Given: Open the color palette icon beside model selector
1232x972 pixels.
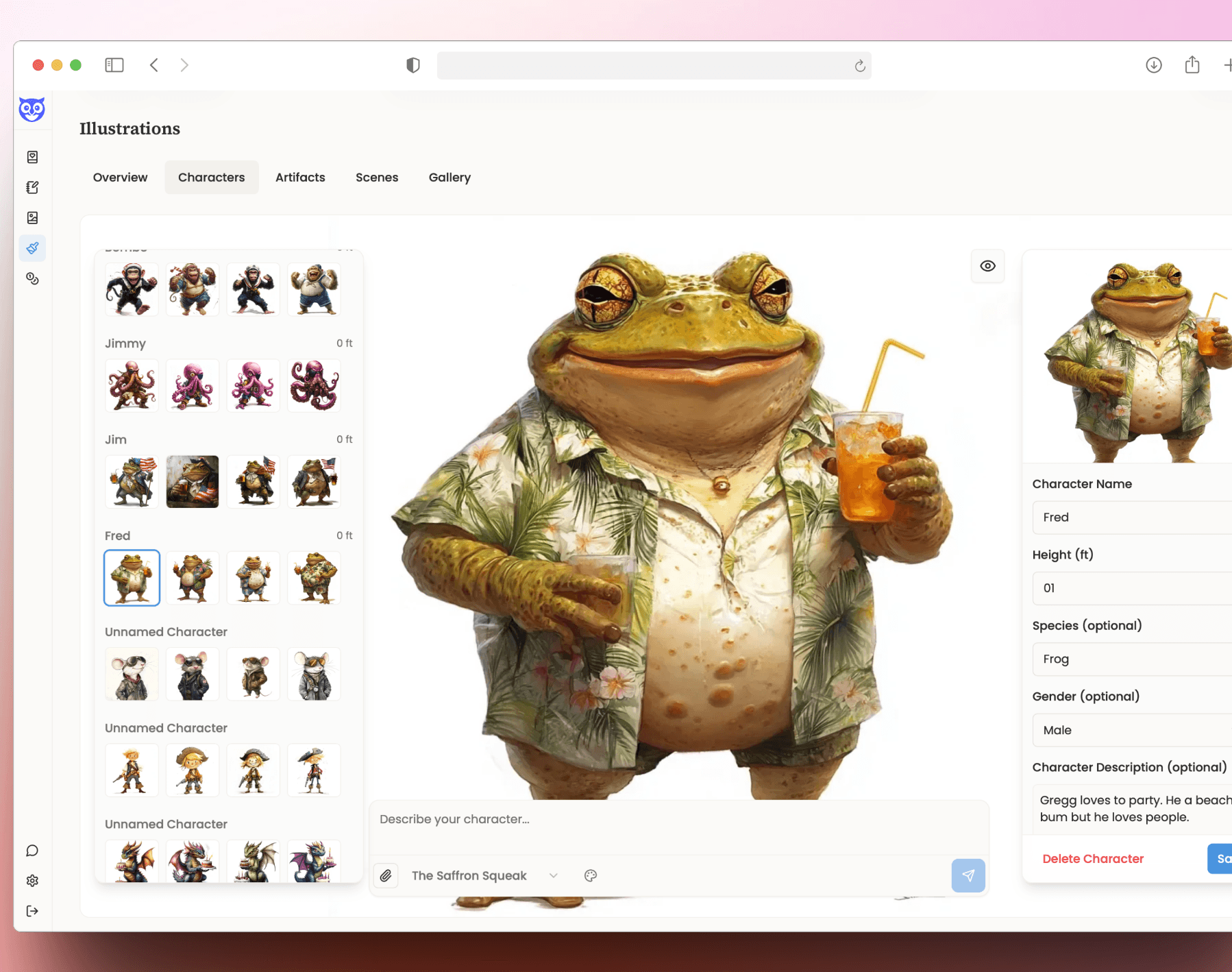Looking at the screenshot, I should tap(590, 875).
